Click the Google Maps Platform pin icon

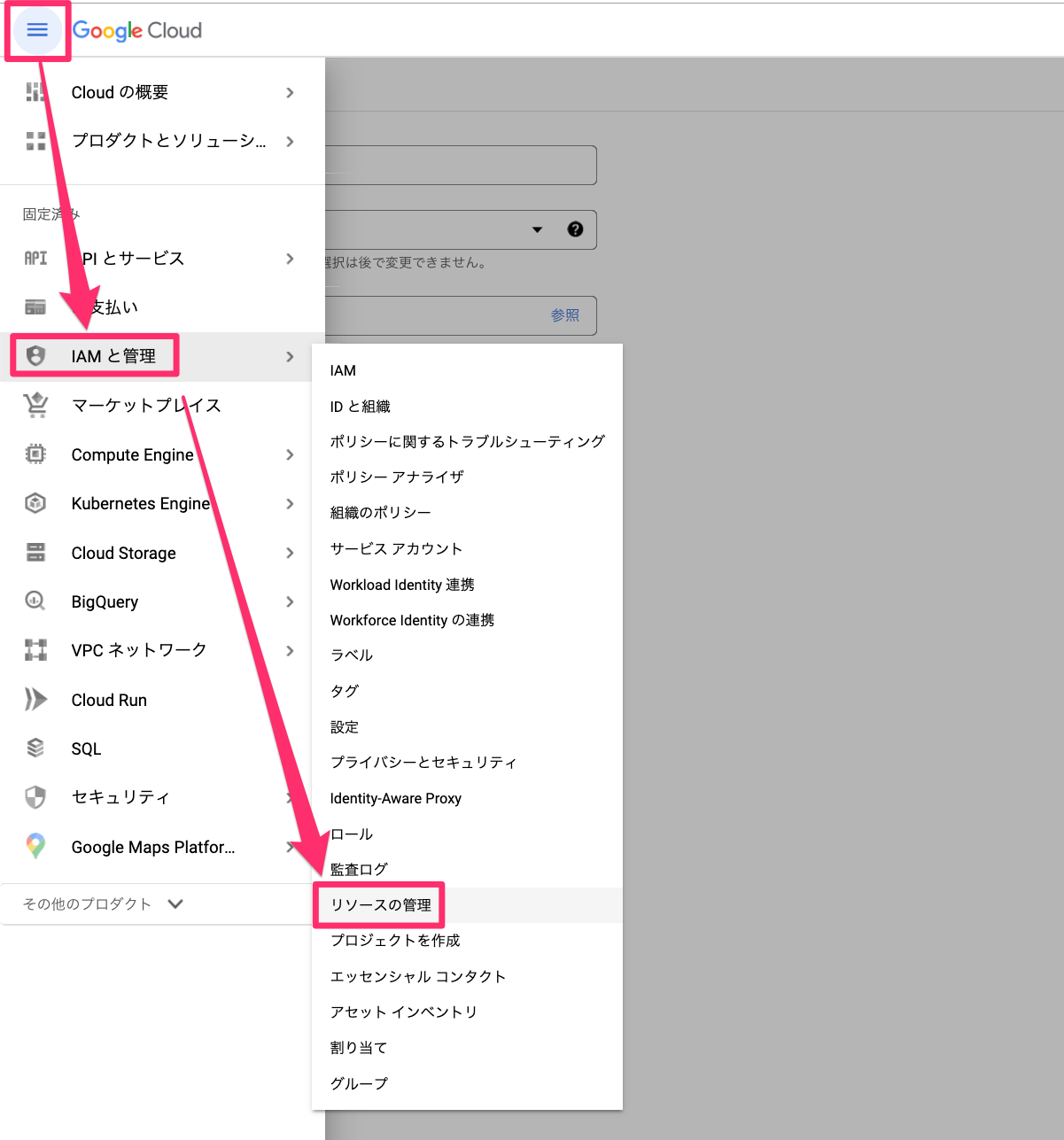coord(35,847)
